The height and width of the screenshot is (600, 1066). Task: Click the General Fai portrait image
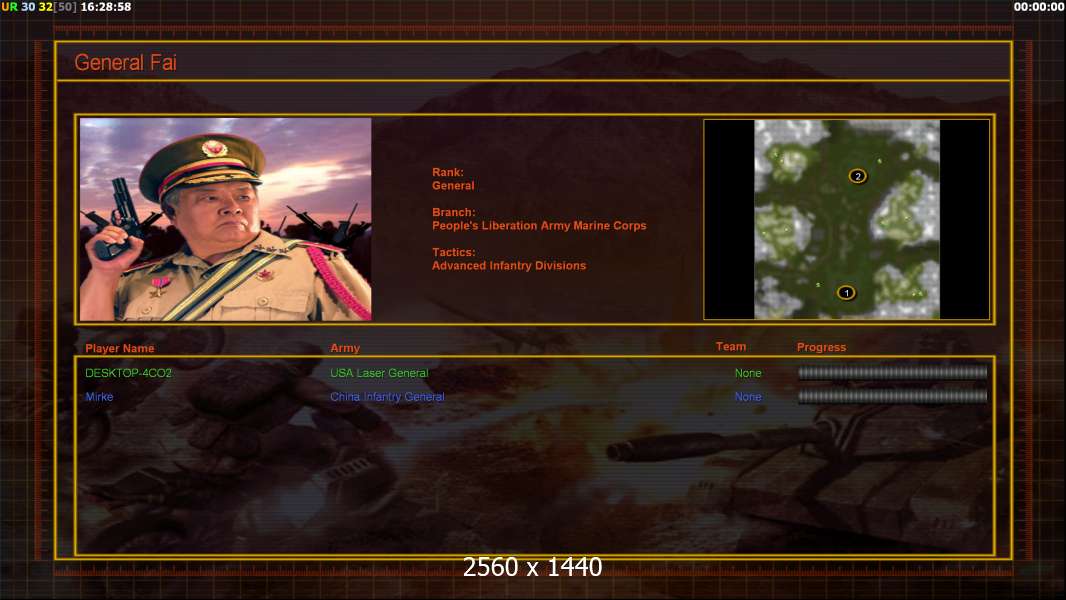[x=225, y=219]
